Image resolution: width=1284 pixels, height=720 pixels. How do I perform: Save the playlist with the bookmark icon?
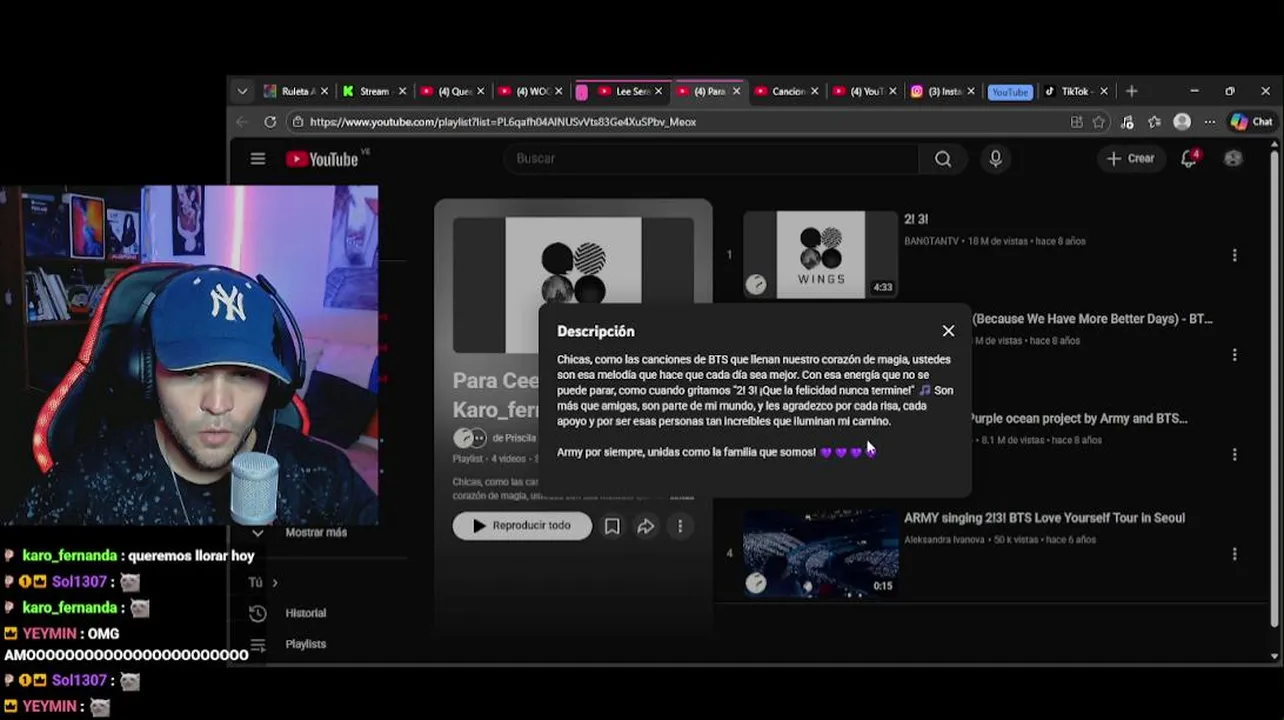612,526
